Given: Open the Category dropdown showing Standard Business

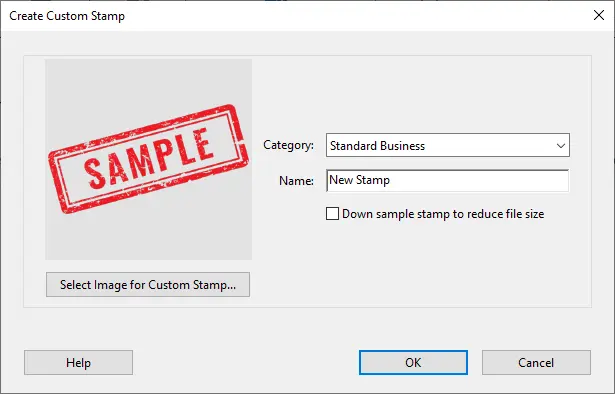Looking at the screenshot, I should click(x=448, y=145).
